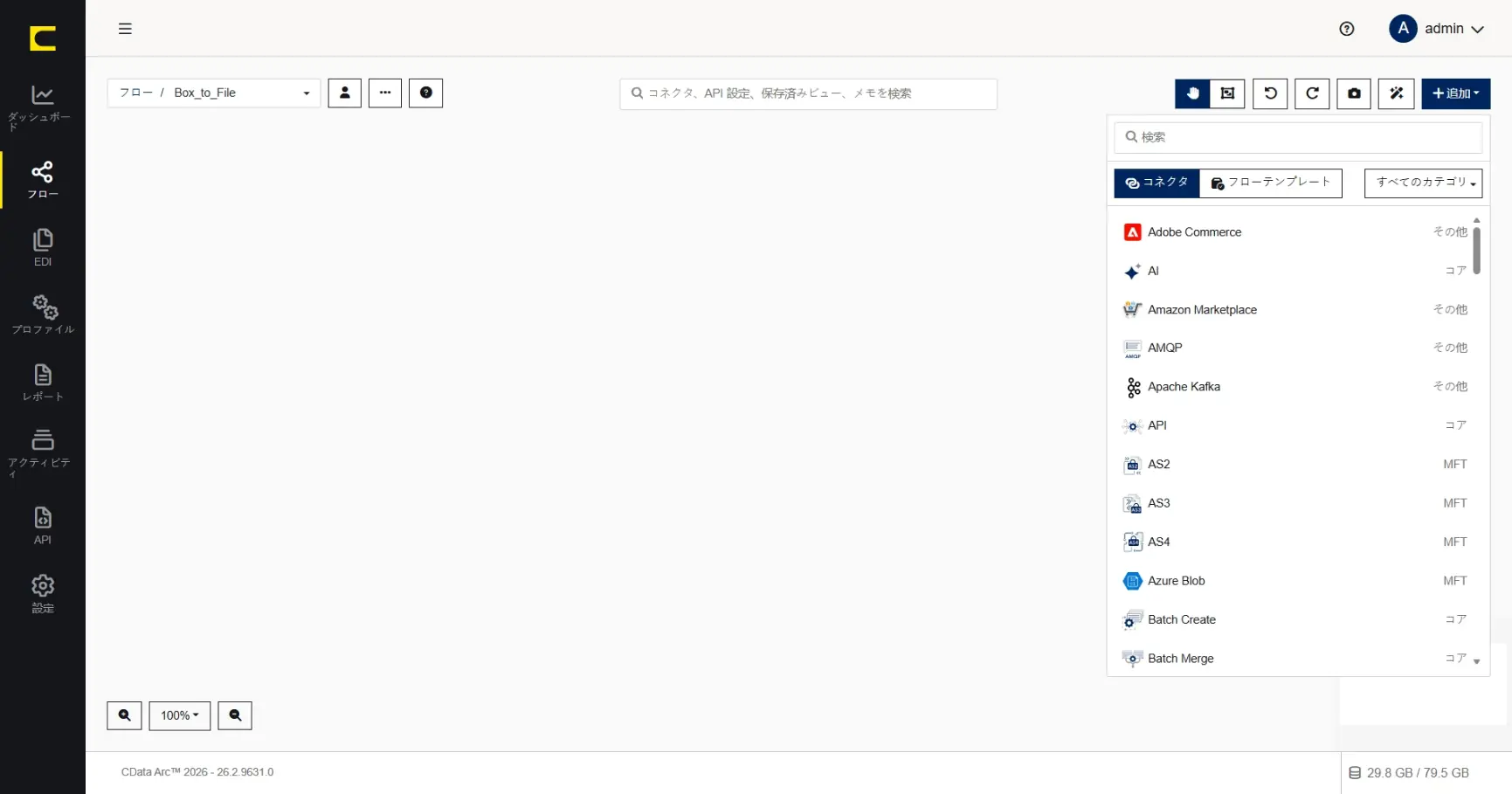This screenshot has height=794, width=1512.
Task: Select the AS3 connector
Action: (x=1295, y=503)
